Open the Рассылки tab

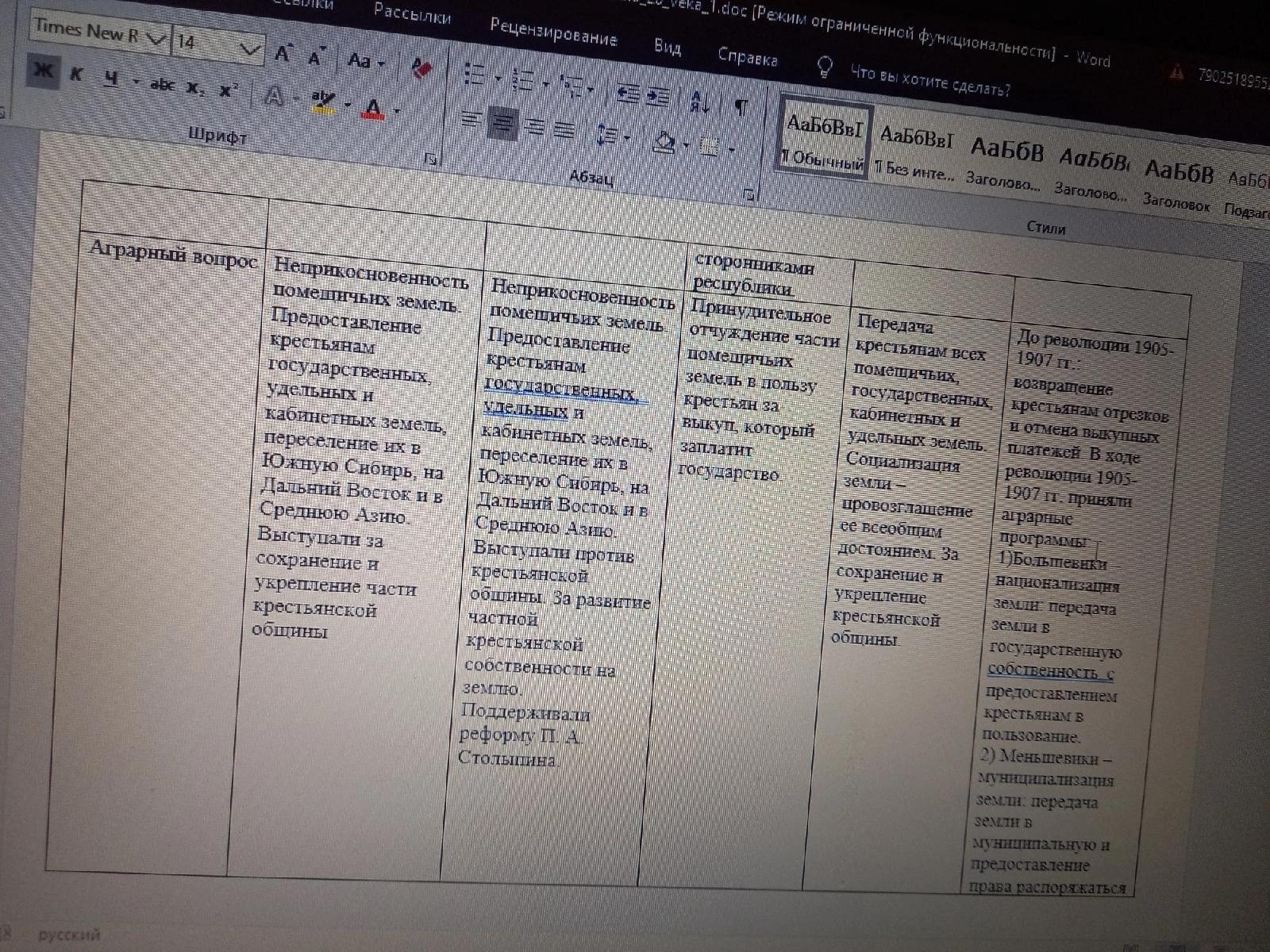click(413, 13)
